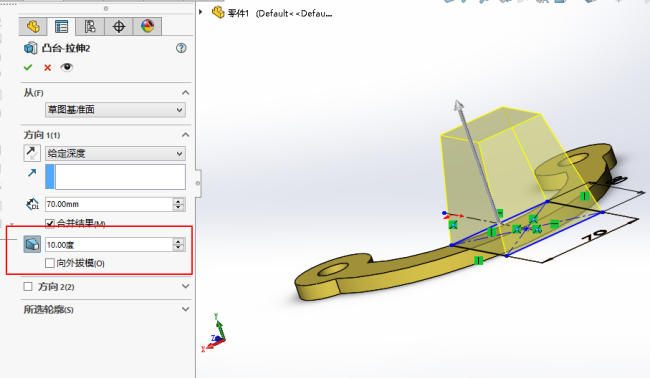Screen dimensions: 650x378
Task: Click the reverse direction button
Action: tap(32, 153)
